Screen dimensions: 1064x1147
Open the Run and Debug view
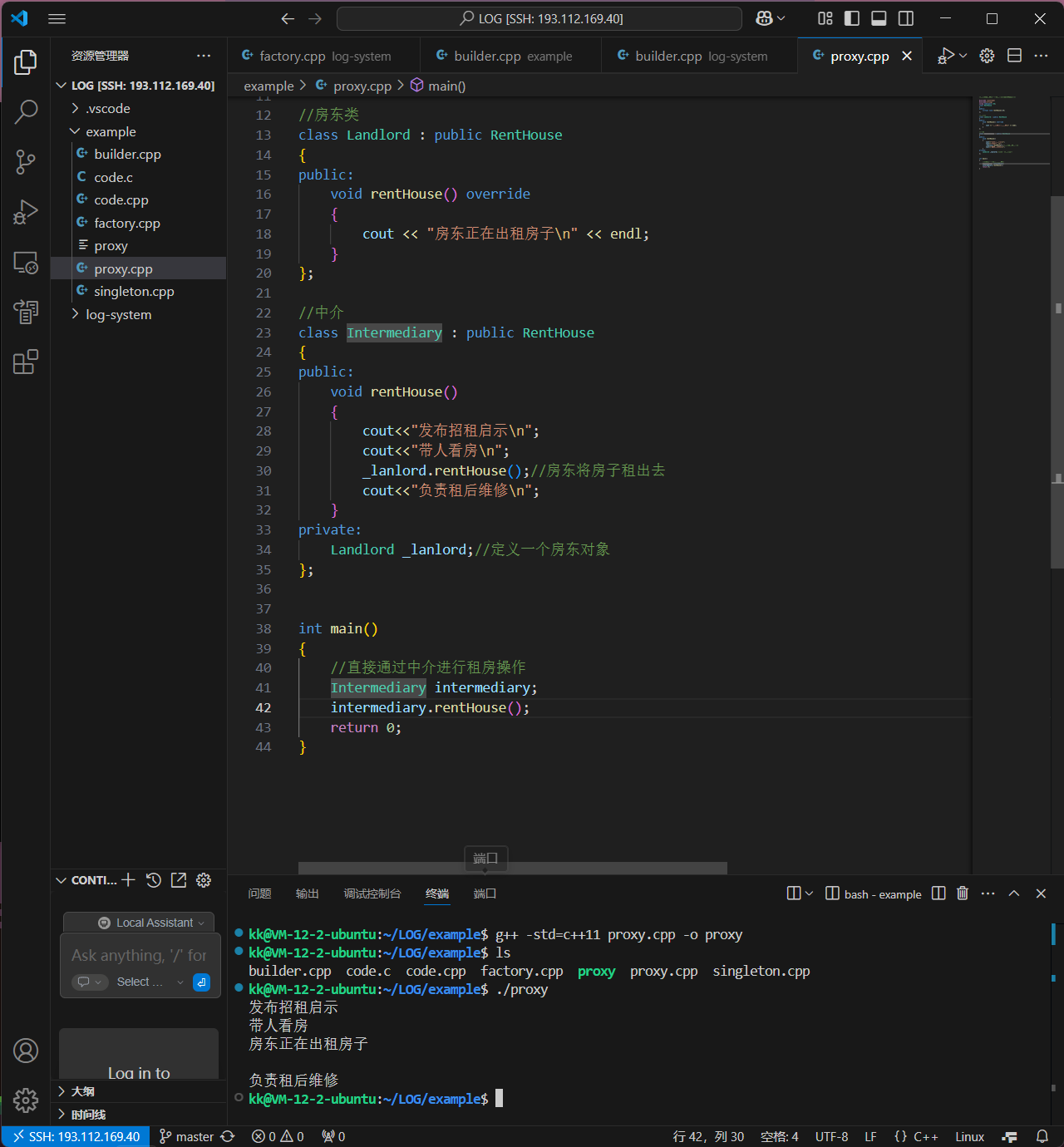coord(26,213)
